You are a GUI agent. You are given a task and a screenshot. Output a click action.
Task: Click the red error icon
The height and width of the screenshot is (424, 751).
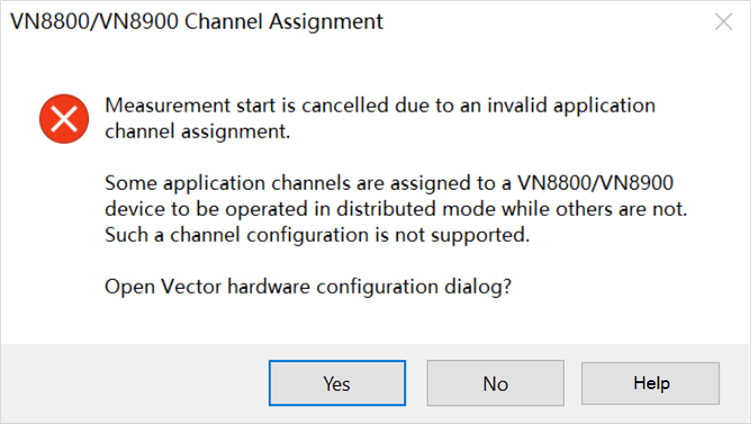point(64,119)
